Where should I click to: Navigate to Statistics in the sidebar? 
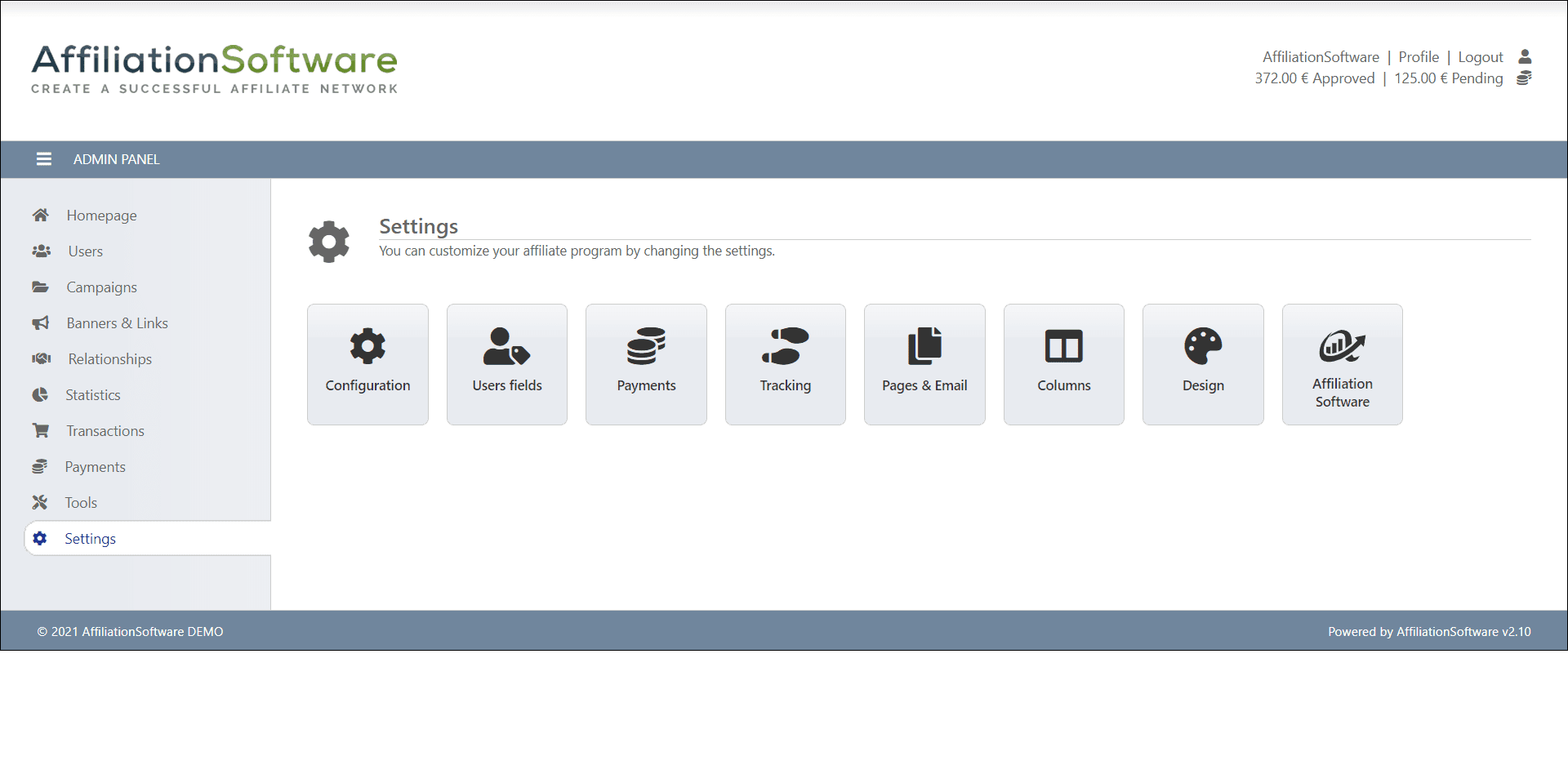92,395
